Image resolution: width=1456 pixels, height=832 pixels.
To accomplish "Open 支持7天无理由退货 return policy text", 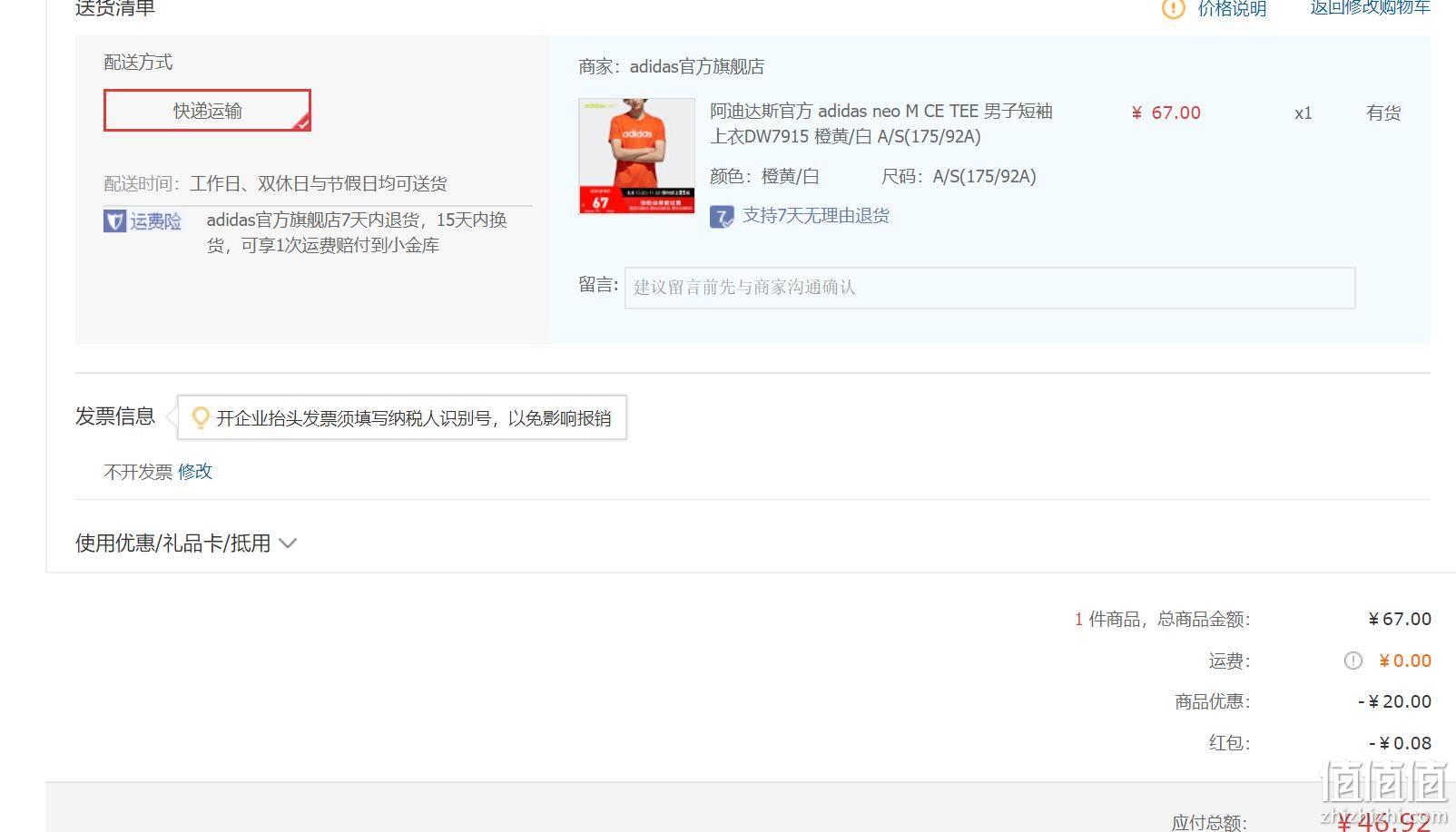I will pos(816,216).
